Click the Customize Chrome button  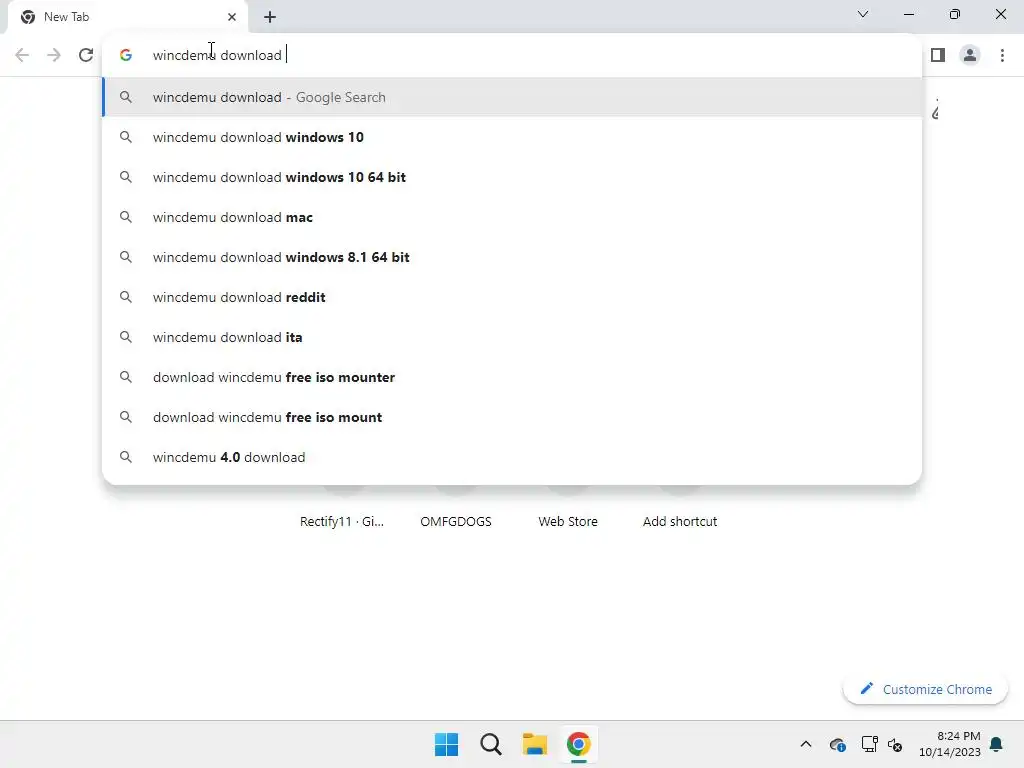925,689
